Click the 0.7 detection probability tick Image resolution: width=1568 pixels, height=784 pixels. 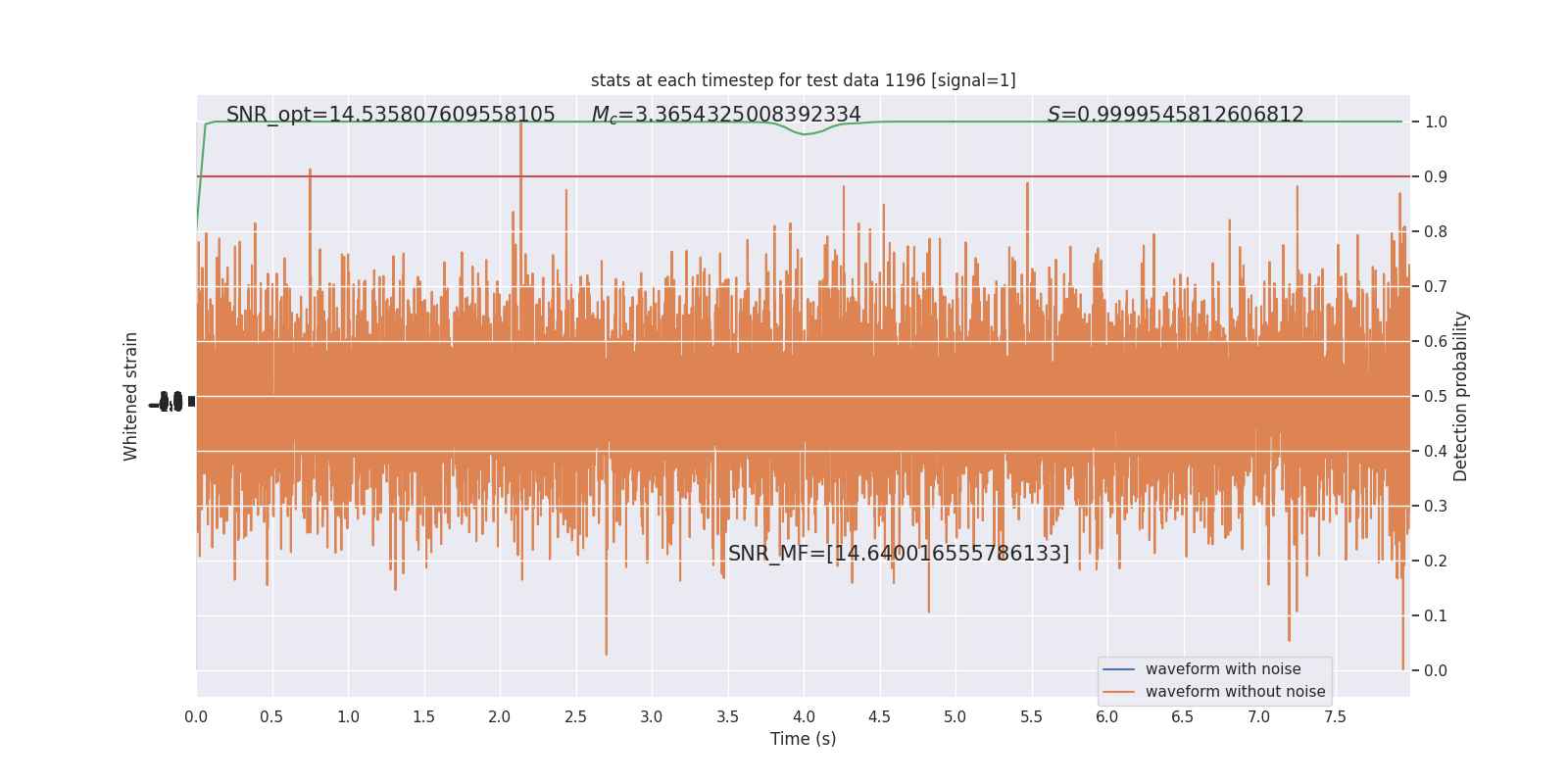pyautogui.click(x=1436, y=287)
